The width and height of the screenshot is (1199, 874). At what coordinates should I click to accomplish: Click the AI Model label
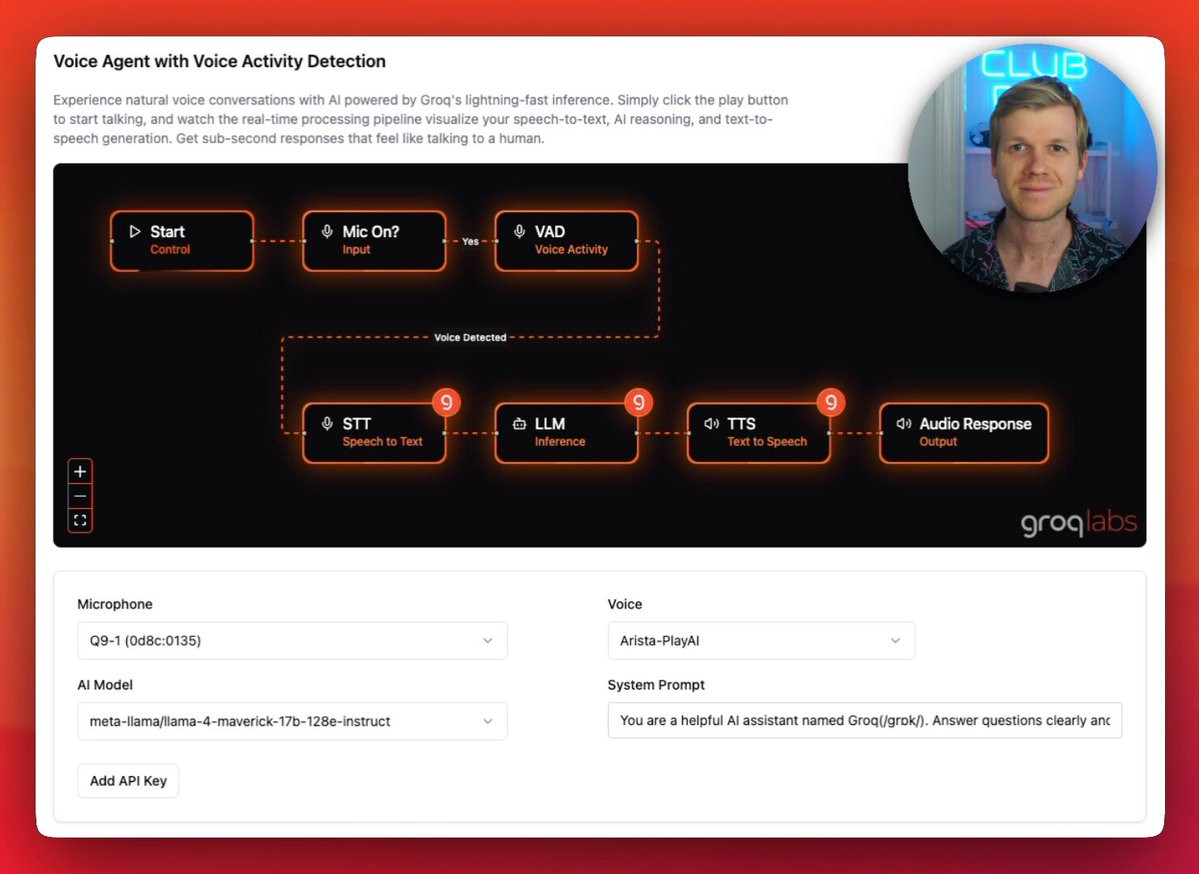105,684
